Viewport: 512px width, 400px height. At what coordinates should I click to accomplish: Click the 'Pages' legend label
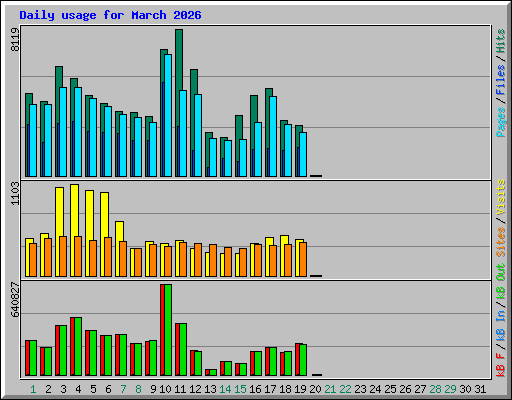point(501,122)
